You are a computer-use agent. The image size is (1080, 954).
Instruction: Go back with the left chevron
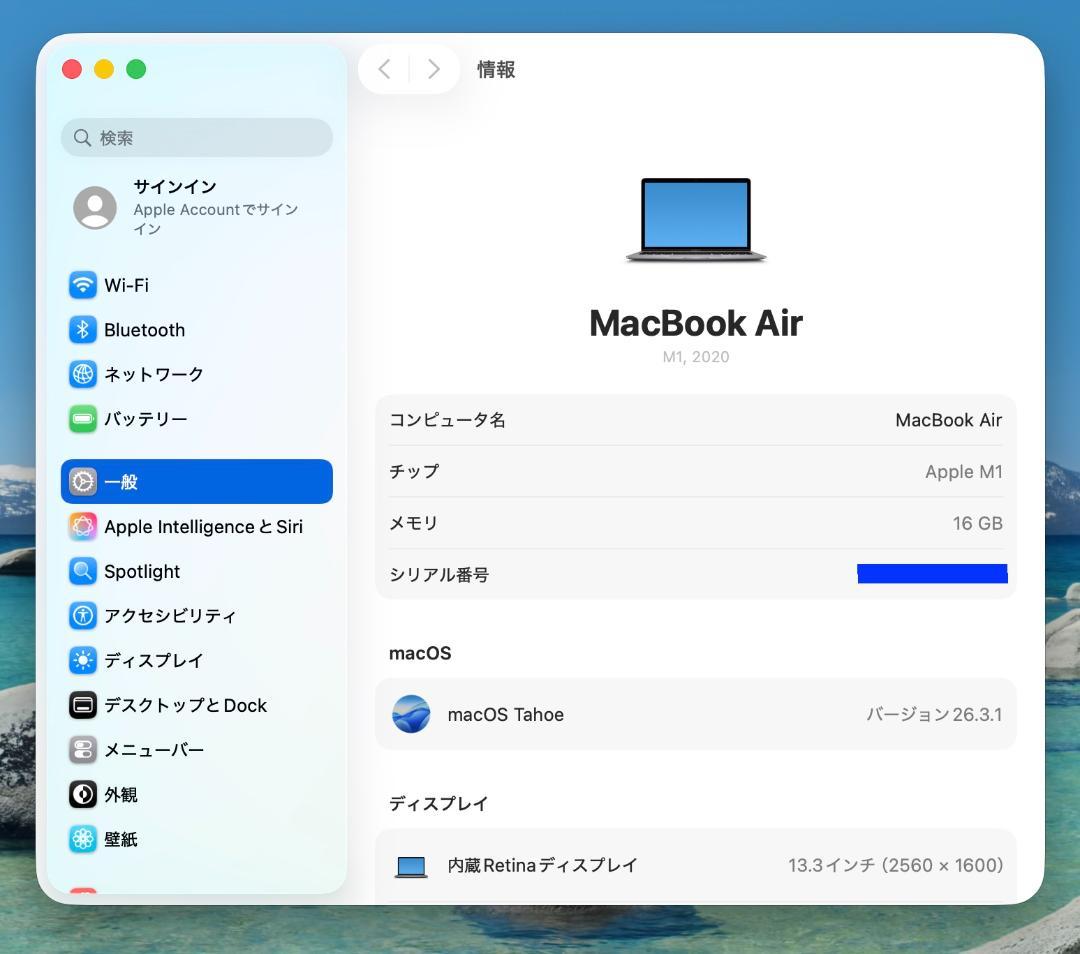[384, 69]
